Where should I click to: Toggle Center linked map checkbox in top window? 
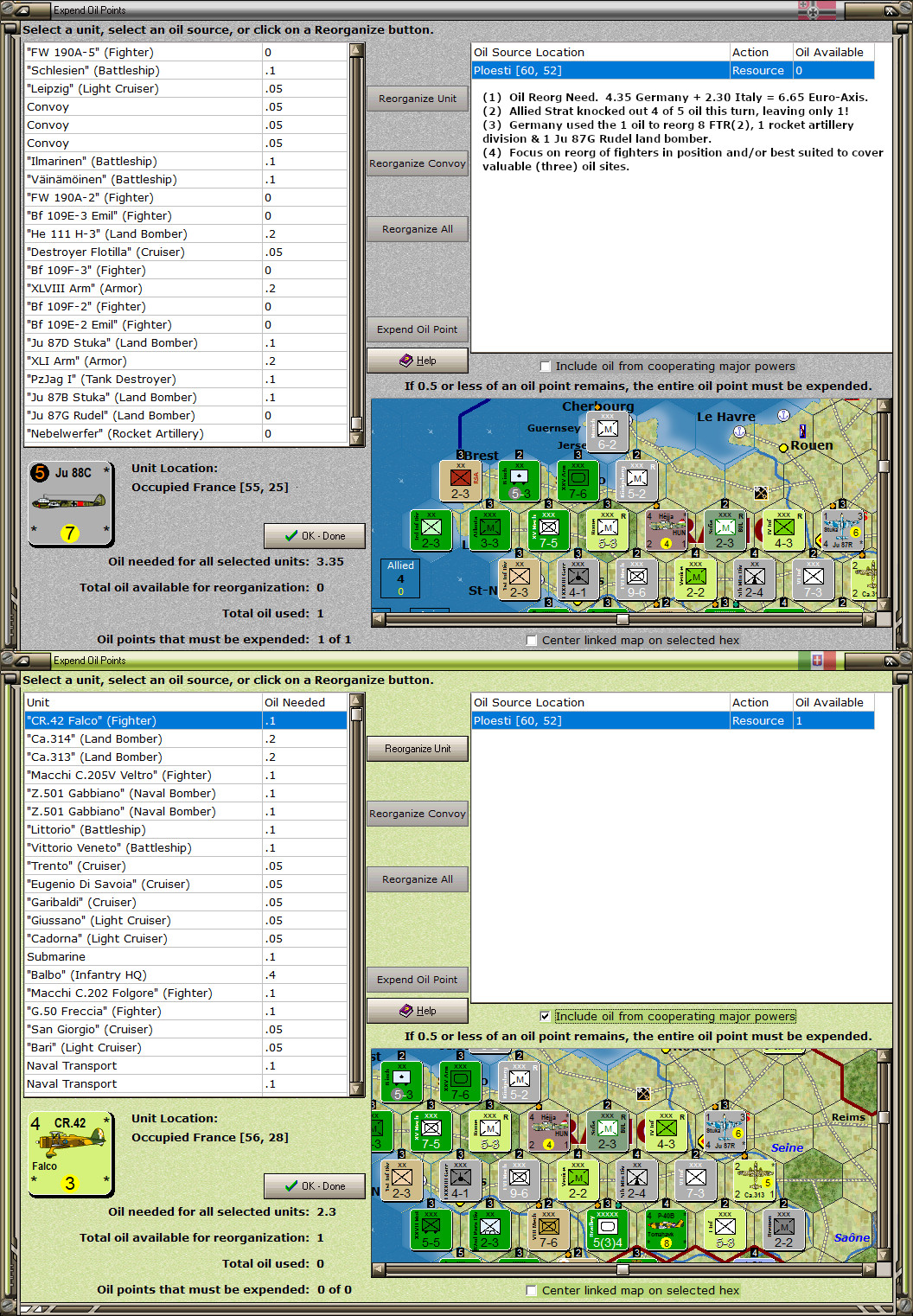[x=531, y=641]
